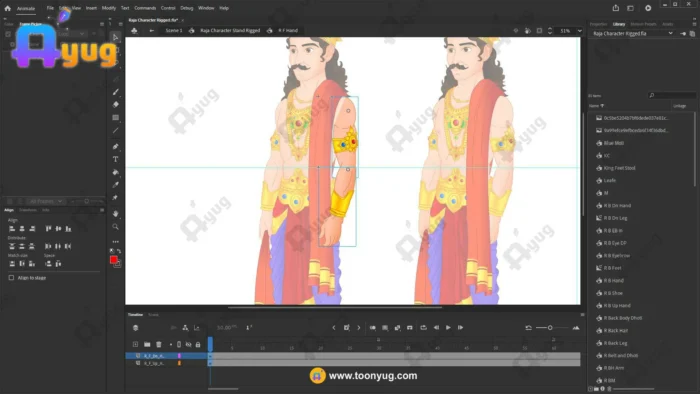Open the All Frames dropdown
The width and height of the screenshot is (700, 394).
46,201
